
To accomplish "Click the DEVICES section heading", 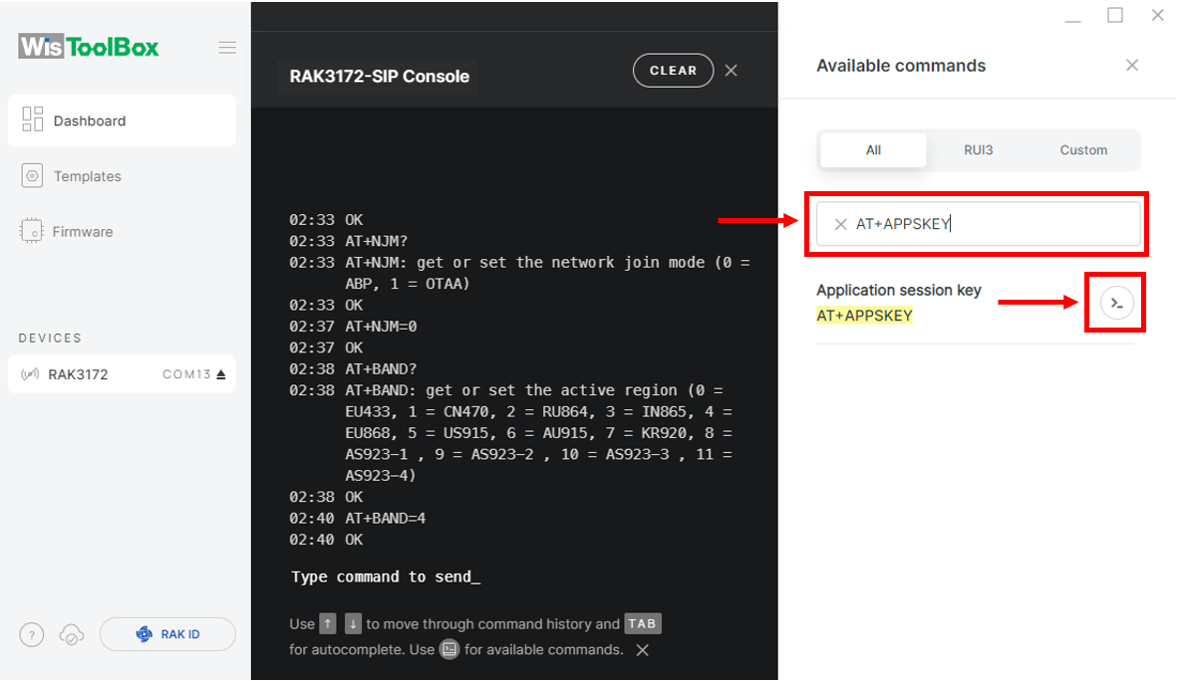I will (x=50, y=338).
